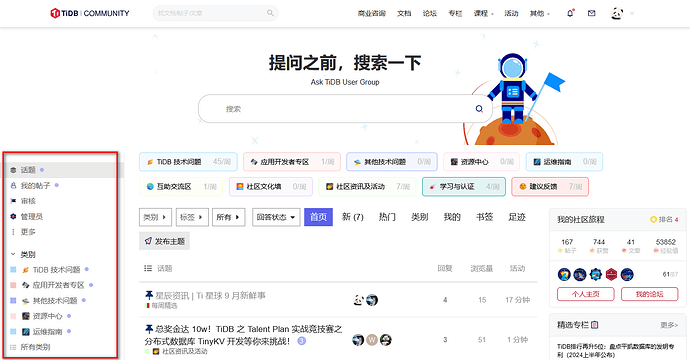This screenshot has width=690, height=360.
Task: Click the smiley icon on 建议反馈 card
Action: click(x=523, y=187)
